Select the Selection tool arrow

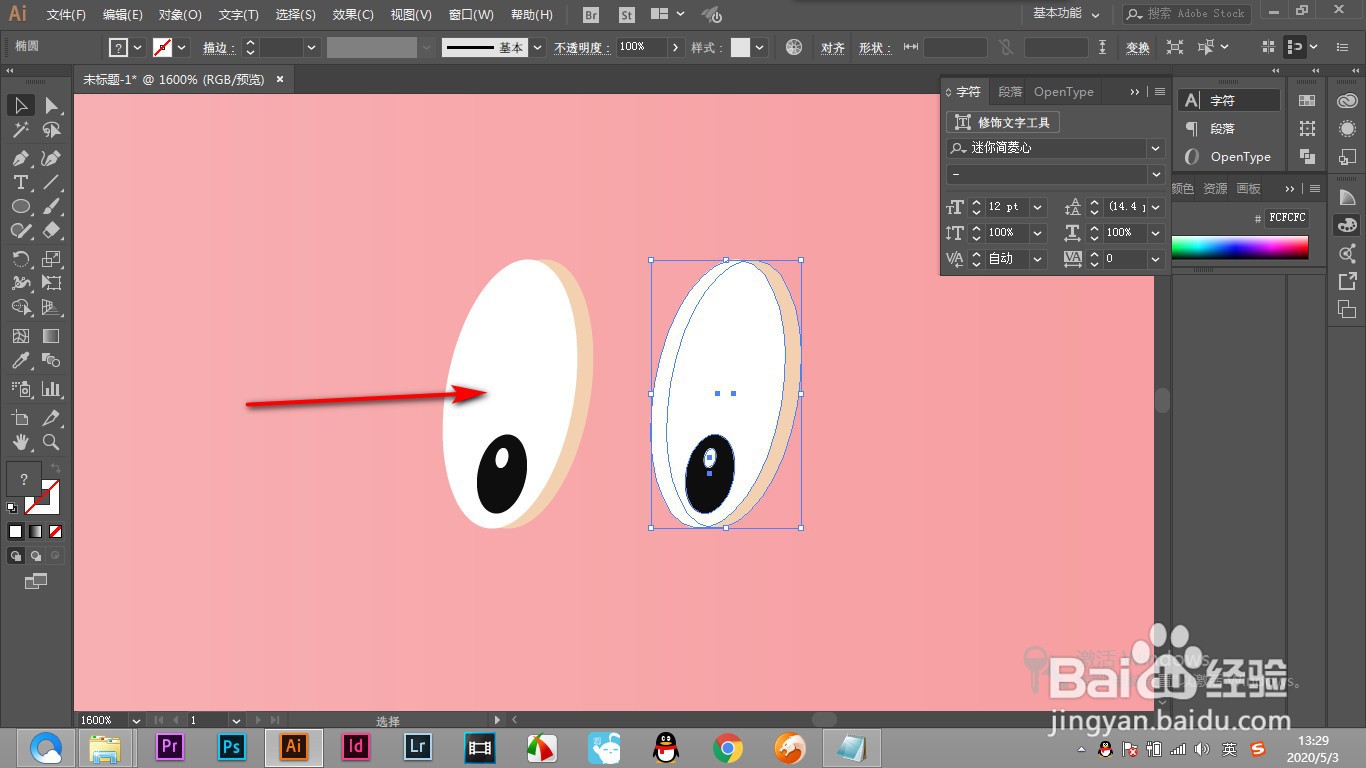tap(20, 106)
